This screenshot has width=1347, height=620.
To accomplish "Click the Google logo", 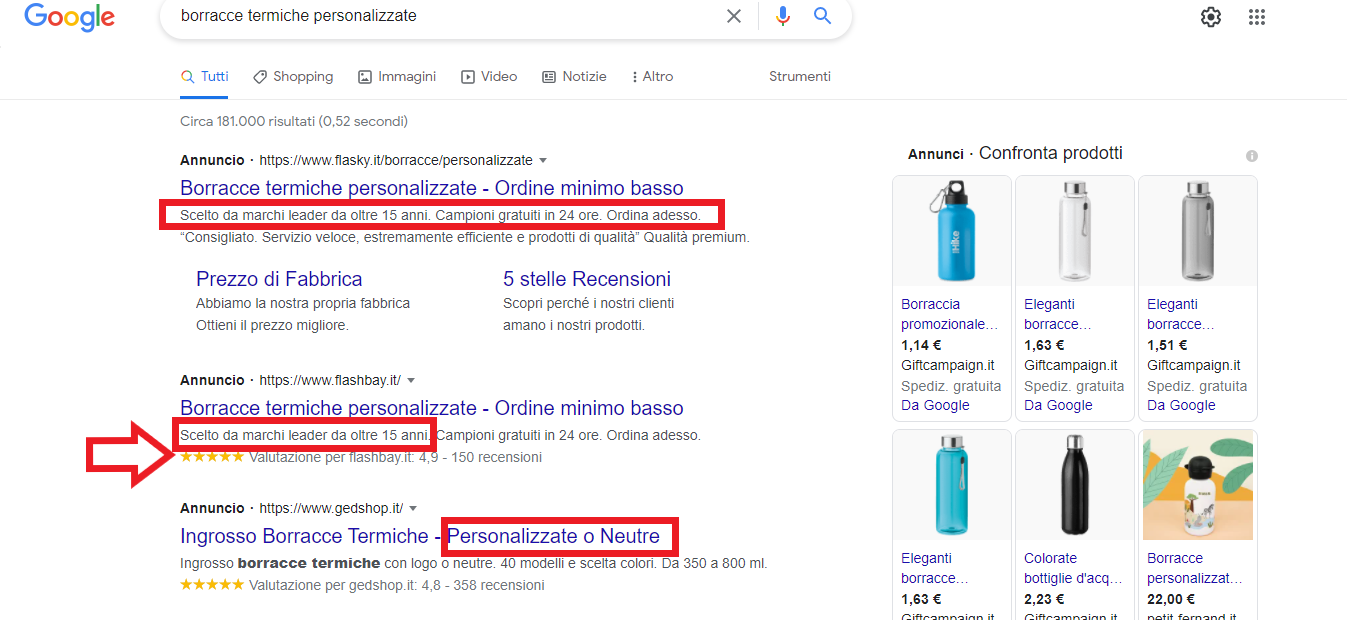I will coord(69,17).
